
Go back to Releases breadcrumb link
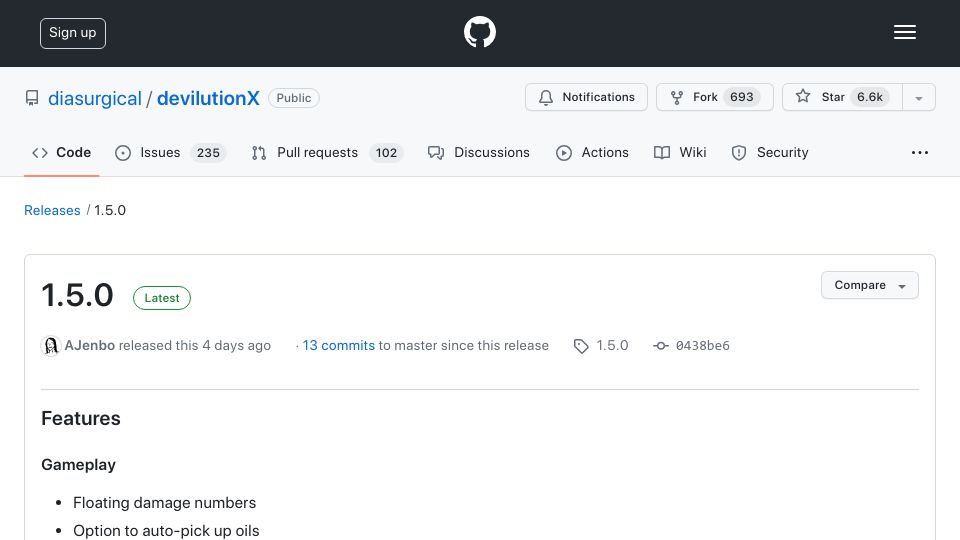[x=52, y=210]
